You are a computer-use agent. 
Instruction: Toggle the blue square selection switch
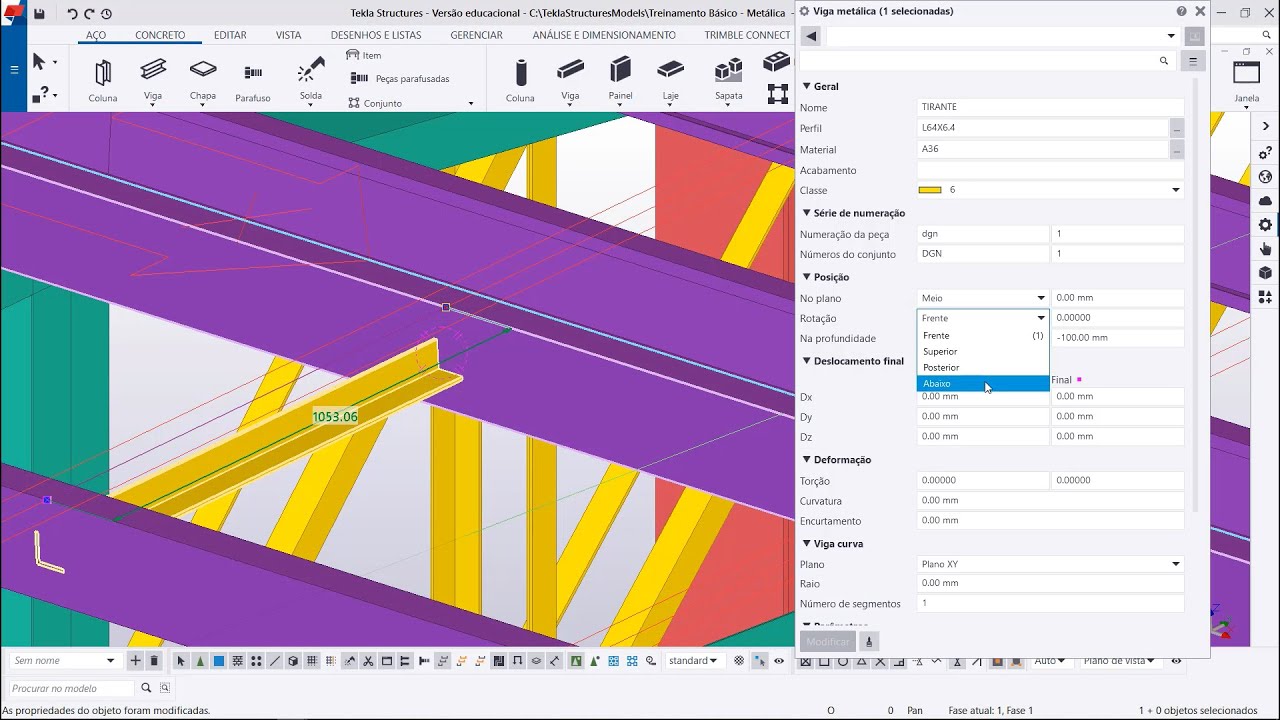[218, 661]
